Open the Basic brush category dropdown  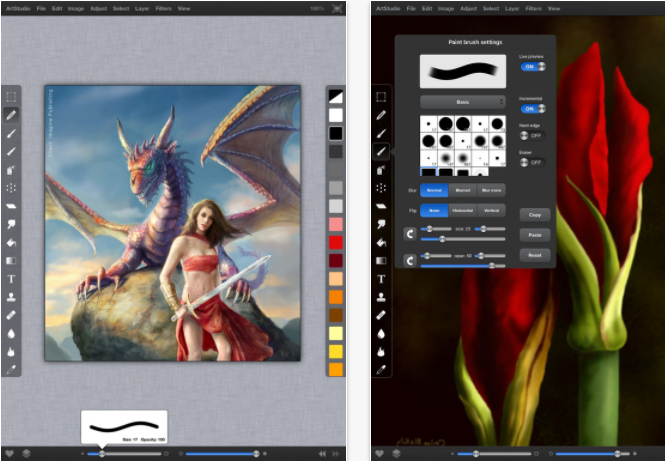coord(462,101)
